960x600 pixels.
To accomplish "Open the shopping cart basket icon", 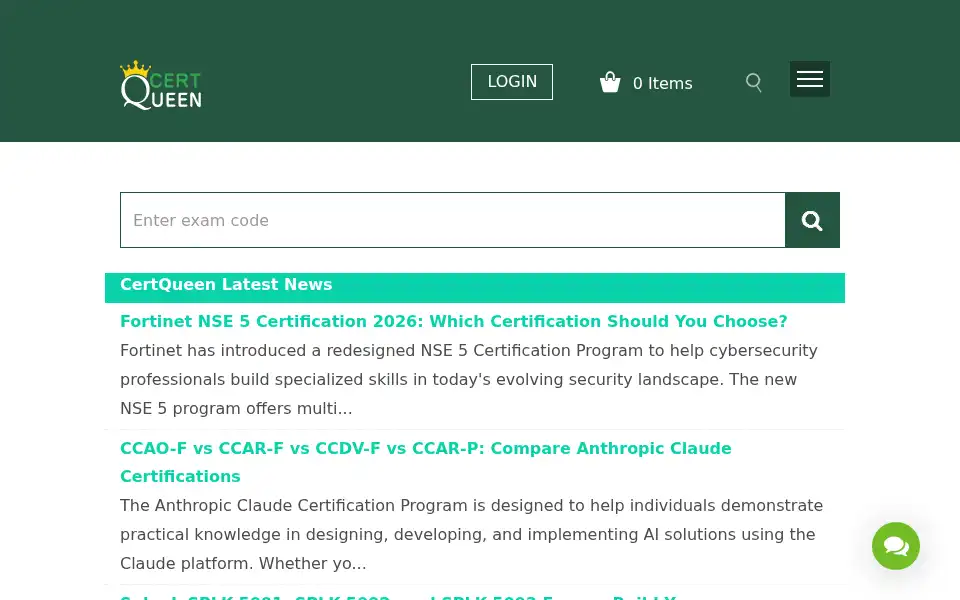I will (x=610, y=82).
